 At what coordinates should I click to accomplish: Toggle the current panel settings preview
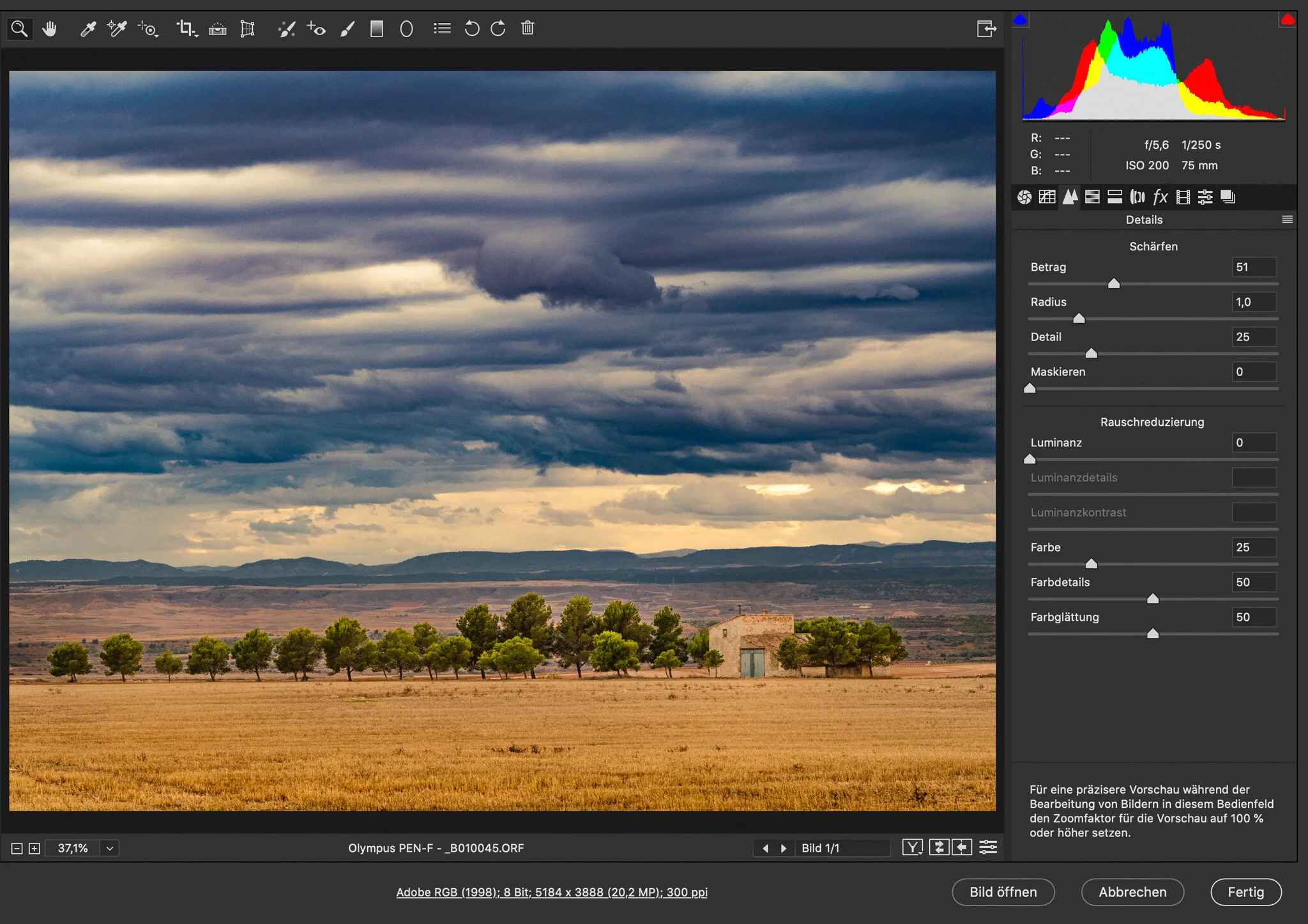tap(988, 847)
